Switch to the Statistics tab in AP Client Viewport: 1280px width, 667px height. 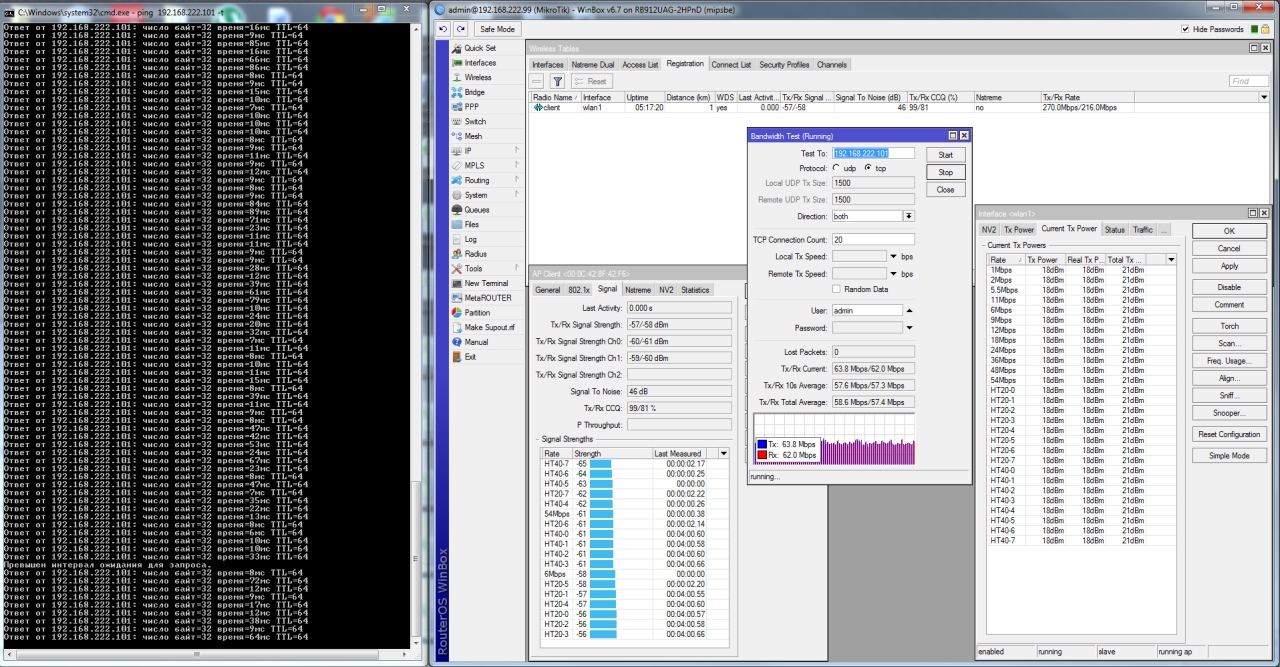click(695, 290)
